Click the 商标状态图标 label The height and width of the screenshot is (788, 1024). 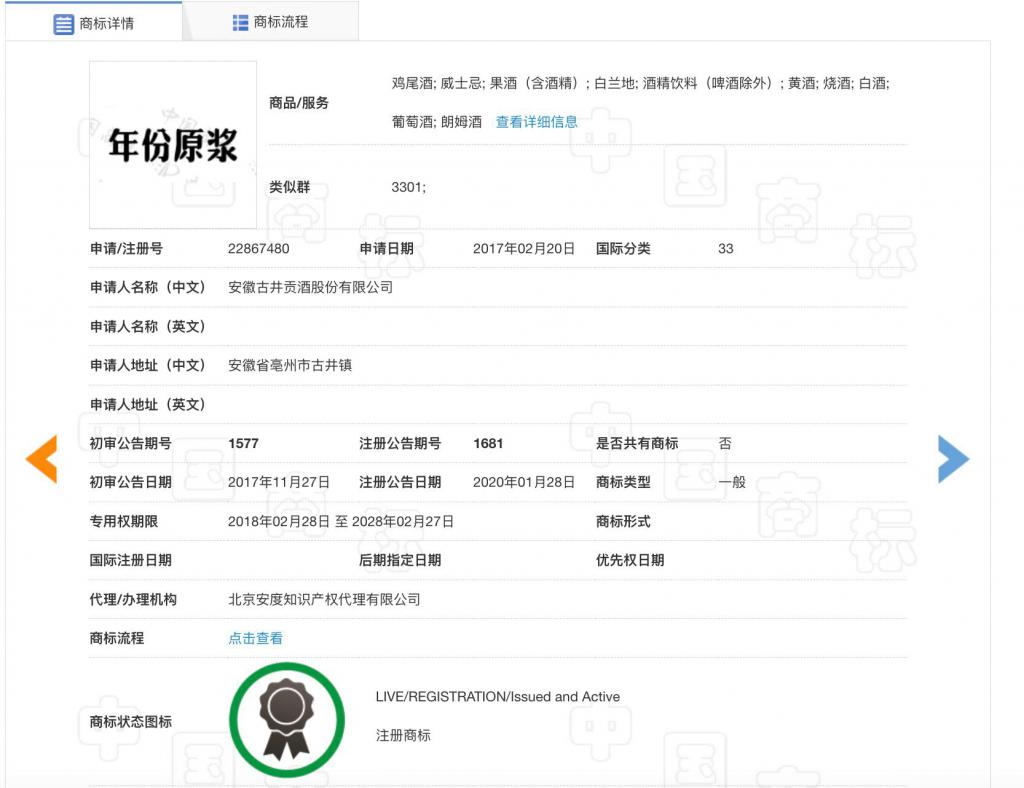pos(131,721)
